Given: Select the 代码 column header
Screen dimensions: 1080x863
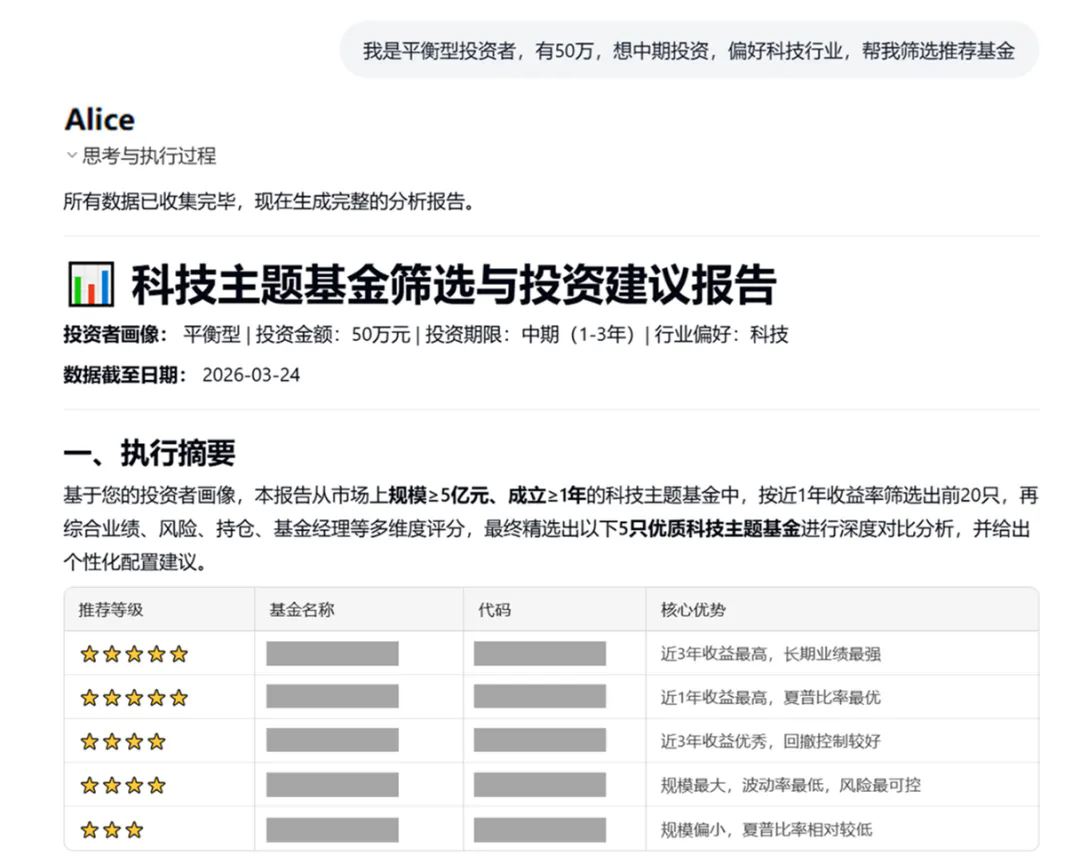Looking at the screenshot, I should [x=494, y=609].
